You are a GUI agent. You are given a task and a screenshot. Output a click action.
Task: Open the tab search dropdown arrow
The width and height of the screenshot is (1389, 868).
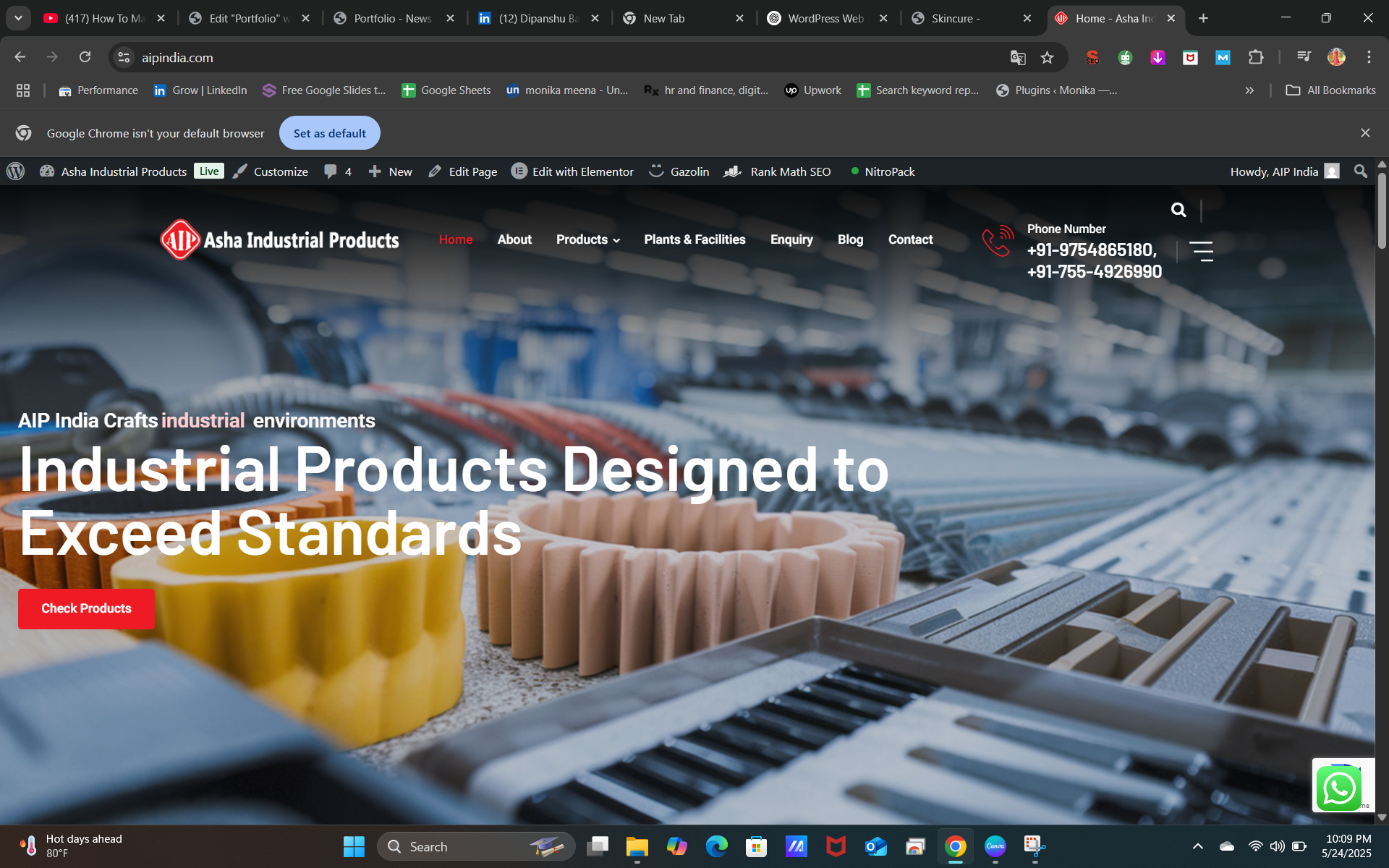pyautogui.click(x=18, y=18)
